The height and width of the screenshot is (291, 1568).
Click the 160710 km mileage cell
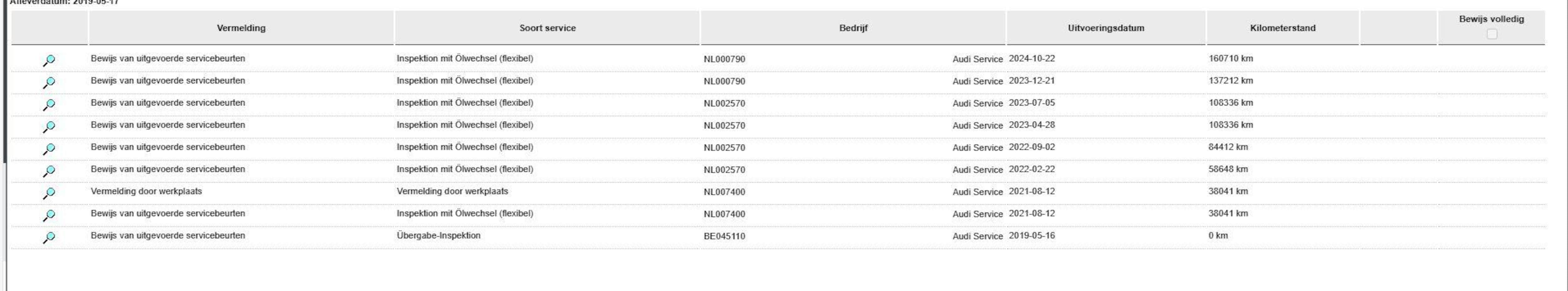tap(1231, 58)
